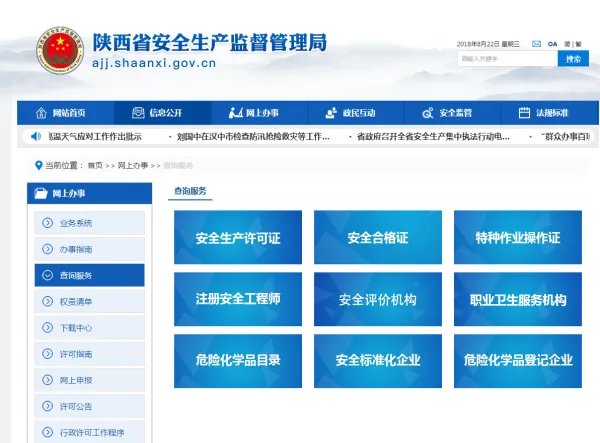
Task: Open the 特种作业操作证 query tile
Action: click(518, 237)
